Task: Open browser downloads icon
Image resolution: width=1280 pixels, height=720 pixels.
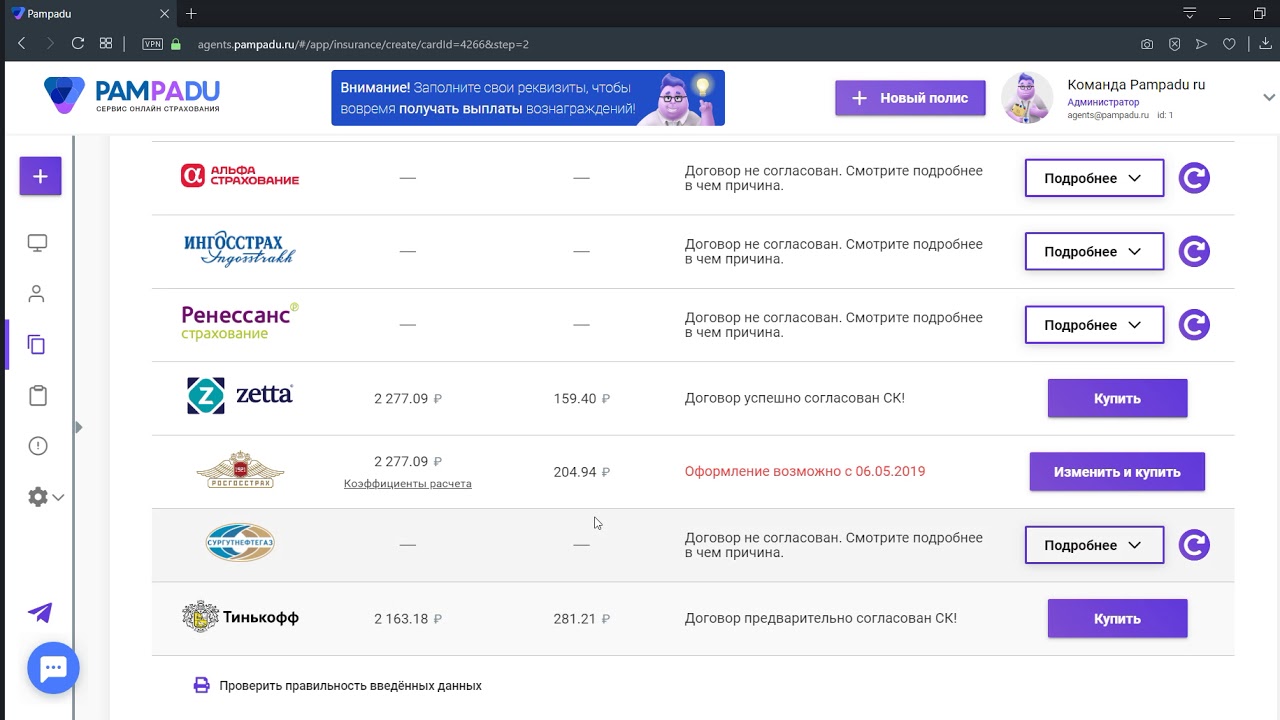Action: pyautogui.click(x=1265, y=44)
